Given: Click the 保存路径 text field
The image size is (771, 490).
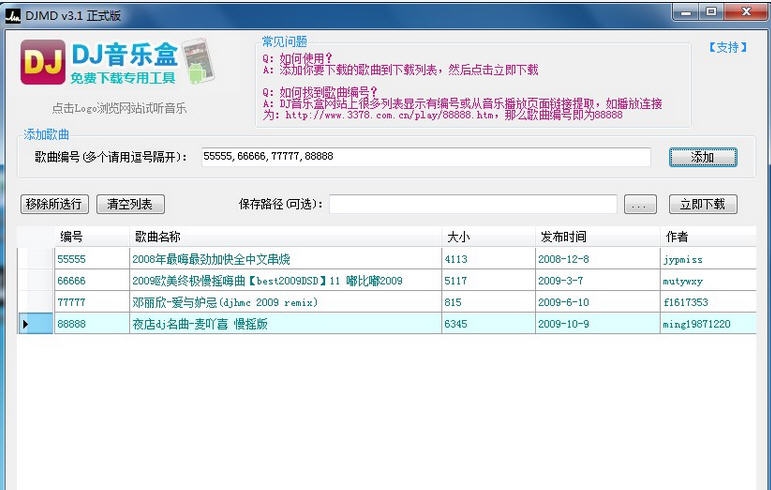Looking at the screenshot, I should coord(472,204).
